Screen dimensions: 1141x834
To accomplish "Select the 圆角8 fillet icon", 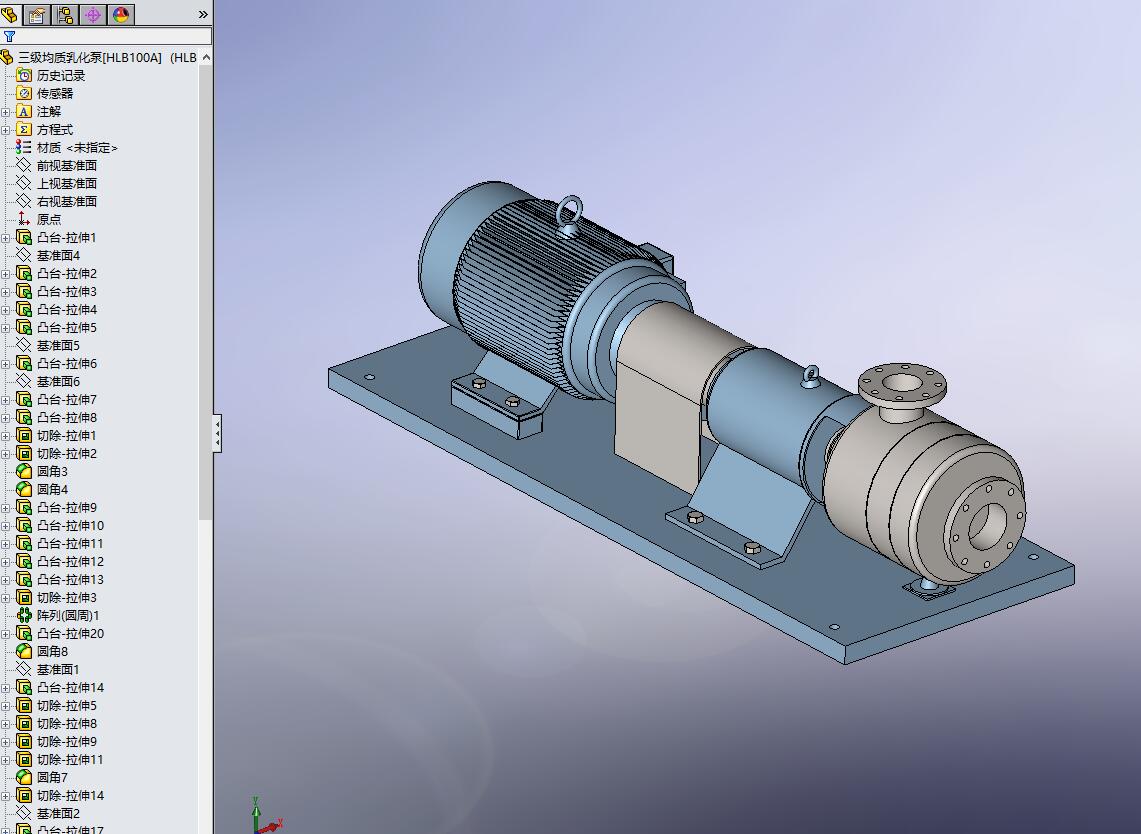I will coord(24,651).
